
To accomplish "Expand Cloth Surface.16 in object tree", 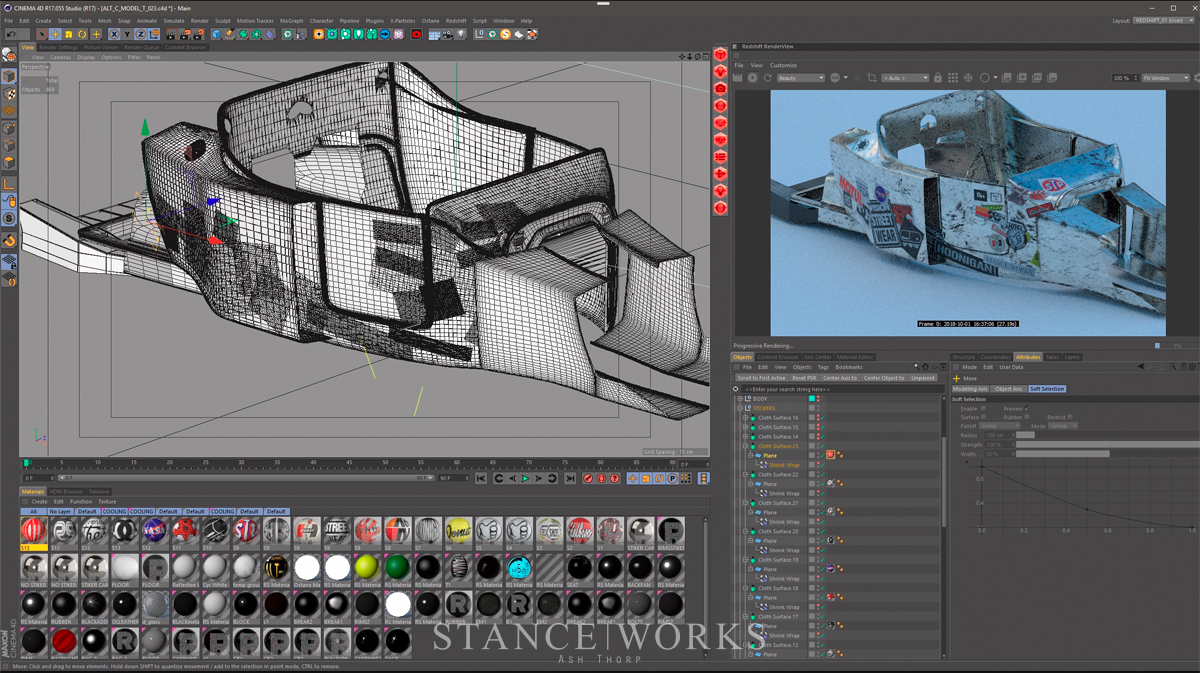I will pos(745,418).
